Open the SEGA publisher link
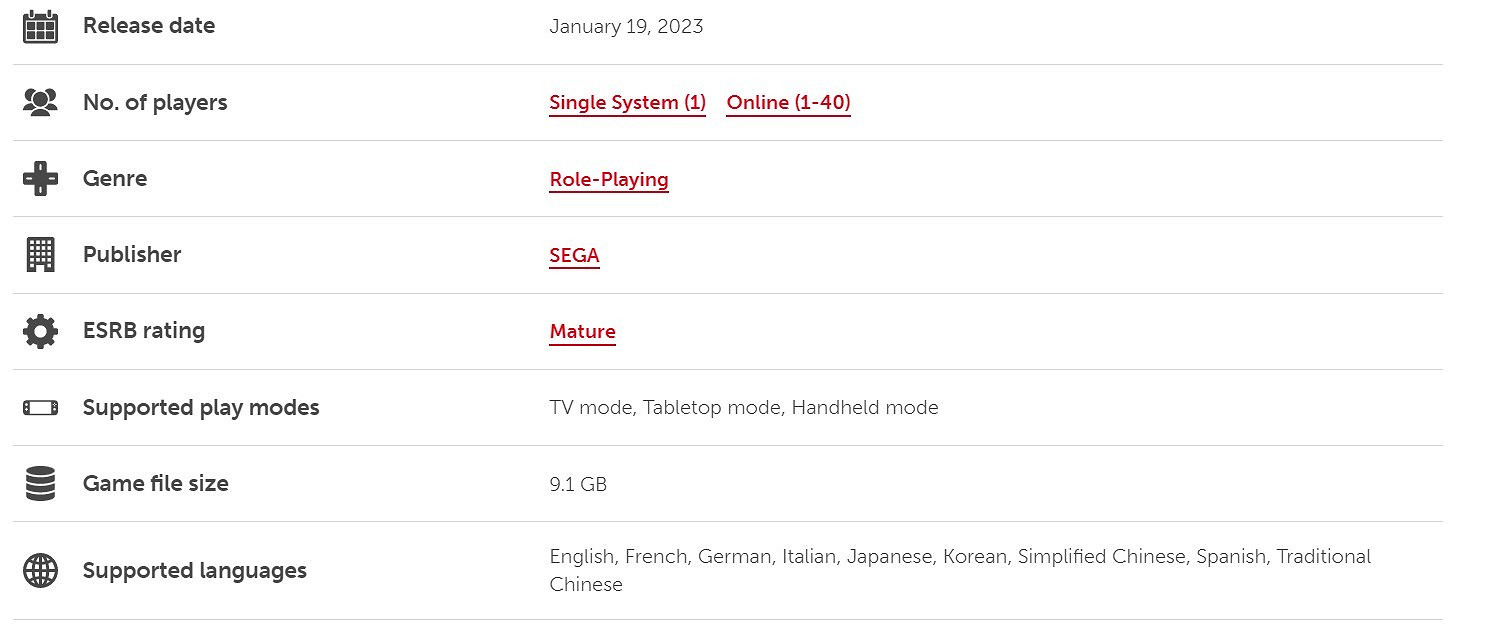This screenshot has height=641, width=1487. tap(574, 256)
